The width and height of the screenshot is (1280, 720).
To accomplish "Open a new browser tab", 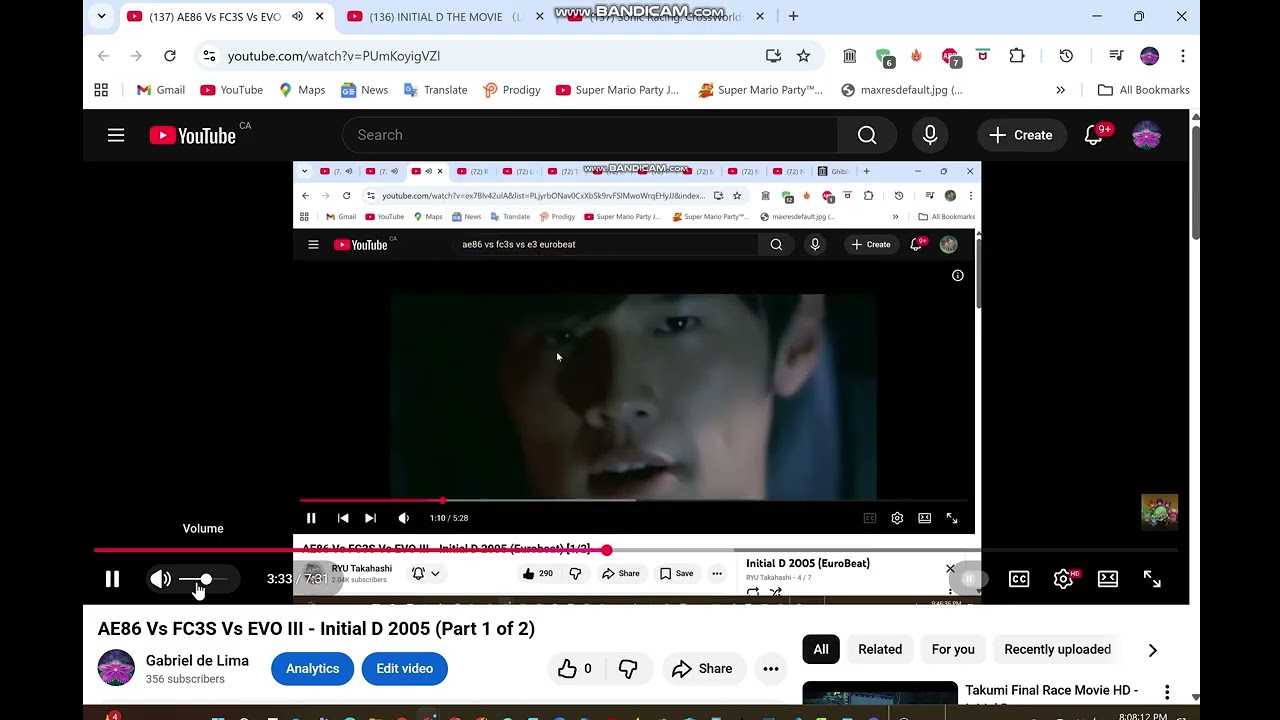I will point(793,17).
